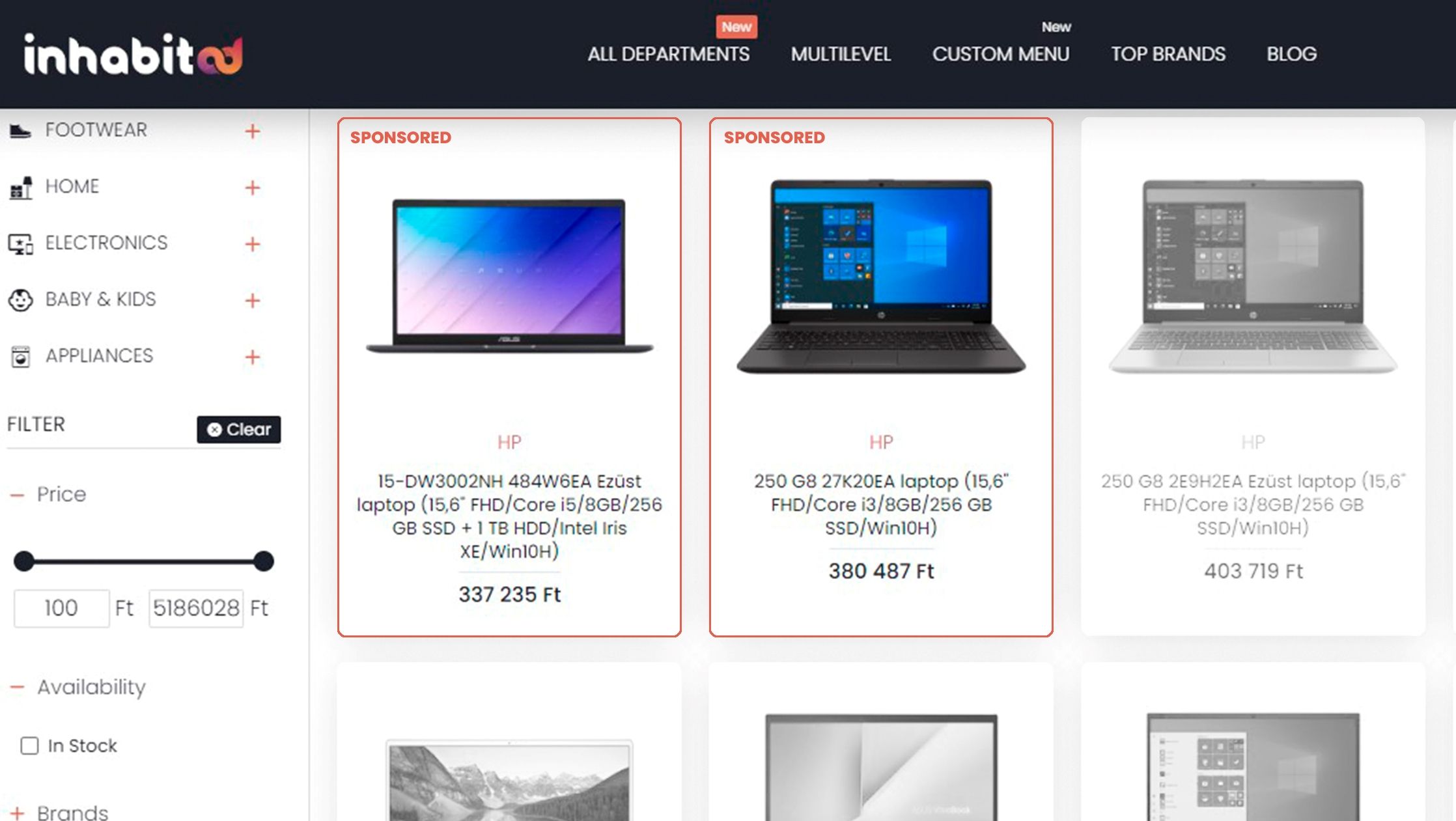Screen dimensions: 1456x821
Task: Open the ASUS sponsored laptop image
Action: tap(509, 276)
